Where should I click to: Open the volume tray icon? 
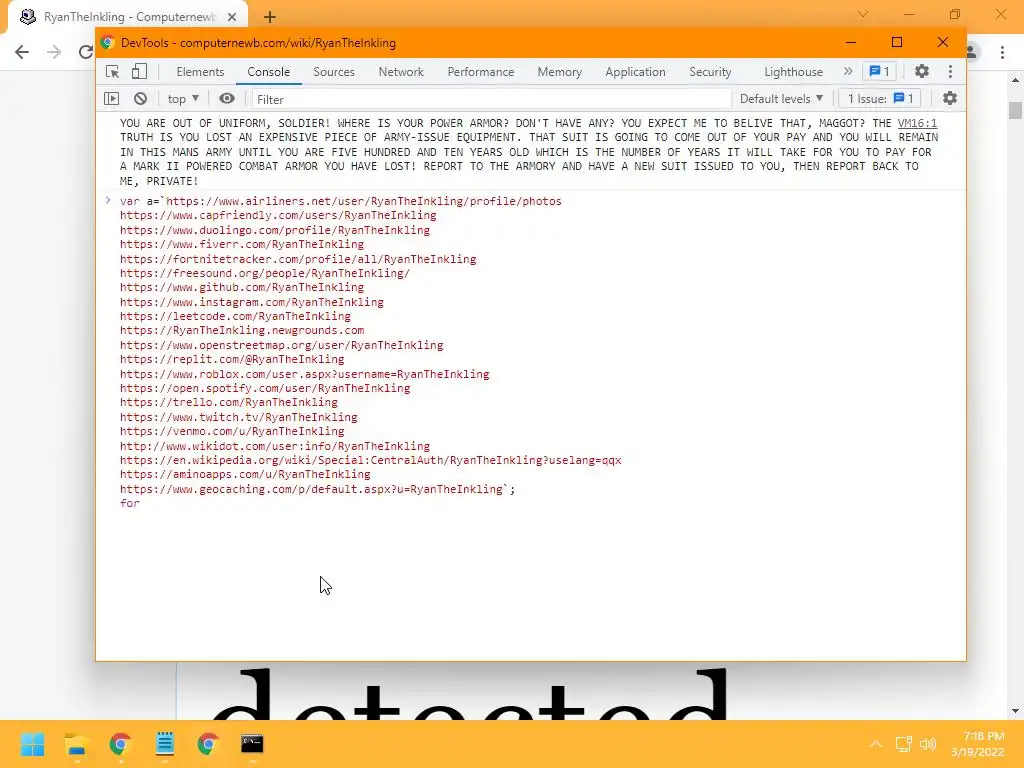[927, 744]
